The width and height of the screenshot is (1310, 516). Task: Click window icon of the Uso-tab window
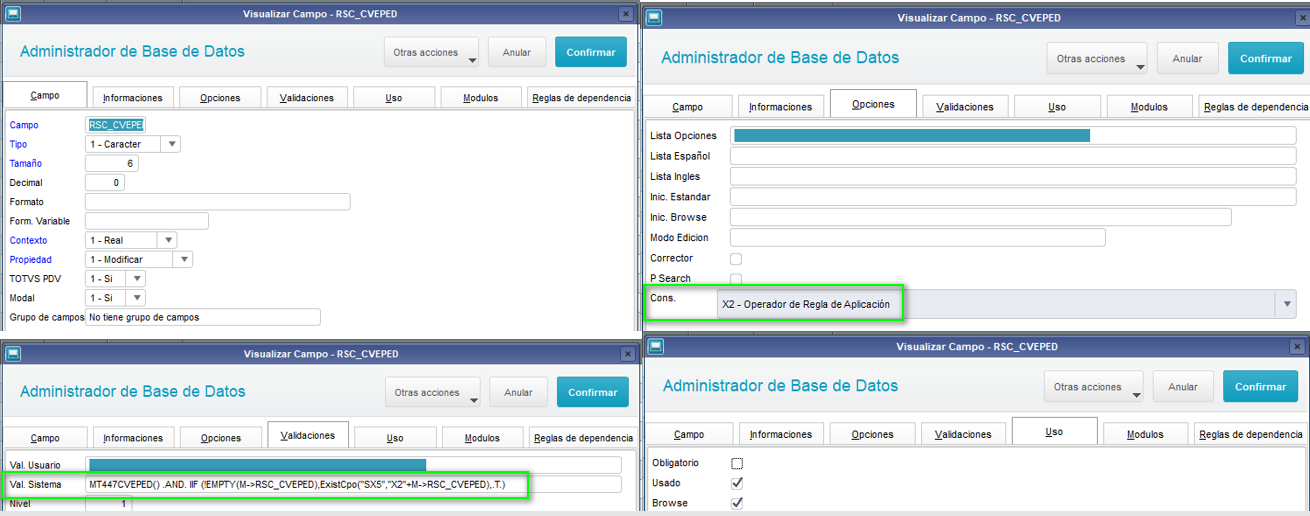tap(656, 346)
